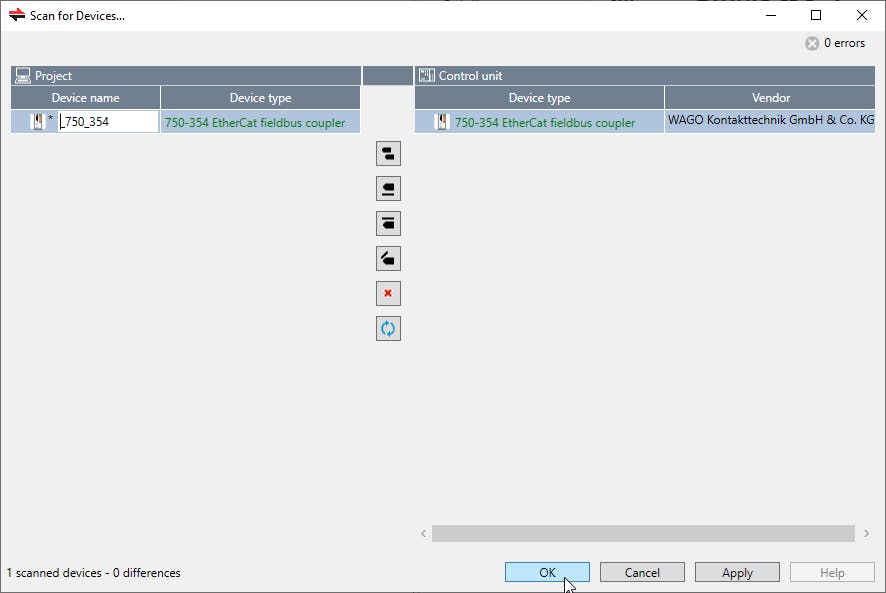
Task: Click the Device name column header
Action: pyautogui.click(x=85, y=98)
